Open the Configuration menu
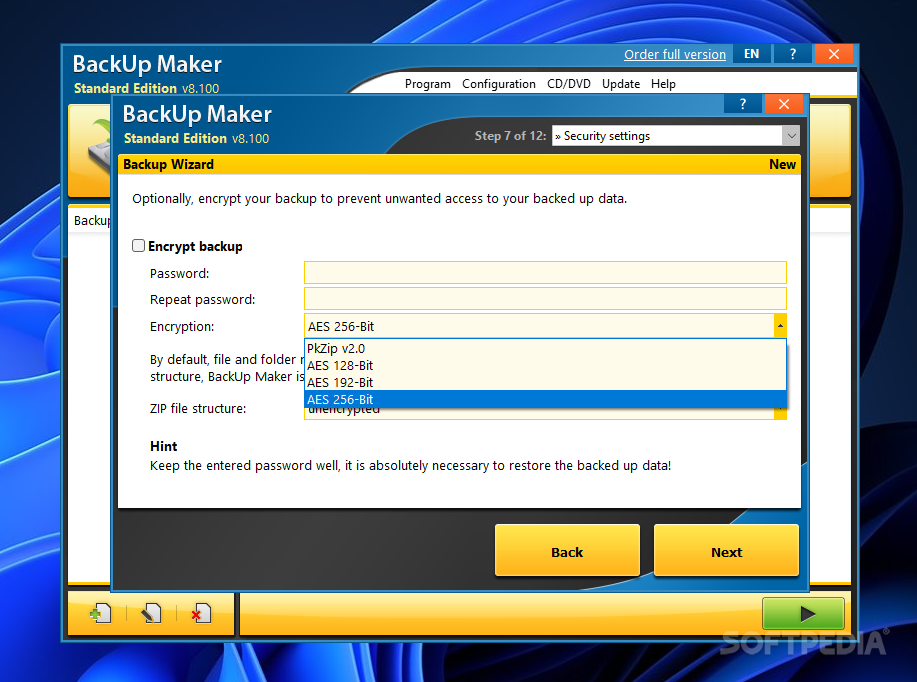 (499, 84)
